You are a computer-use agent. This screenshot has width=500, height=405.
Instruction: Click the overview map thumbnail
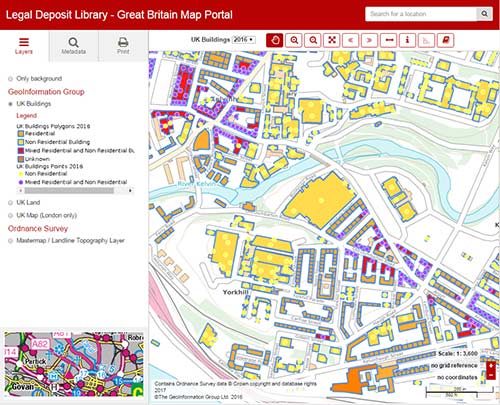[x=74, y=364]
